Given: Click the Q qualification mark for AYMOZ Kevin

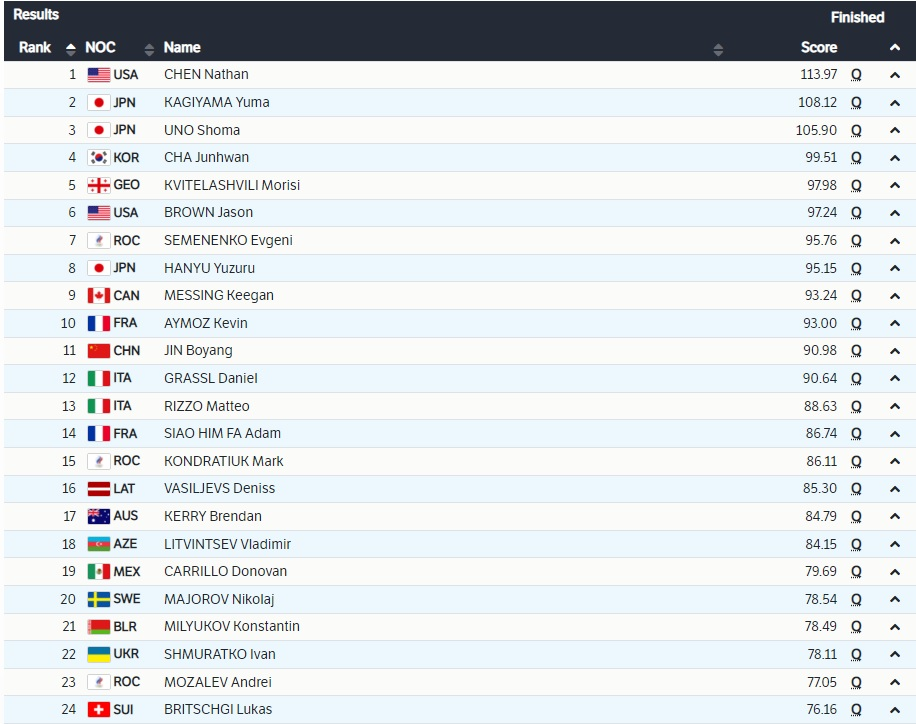Looking at the screenshot, I should (x=856, y=323).
